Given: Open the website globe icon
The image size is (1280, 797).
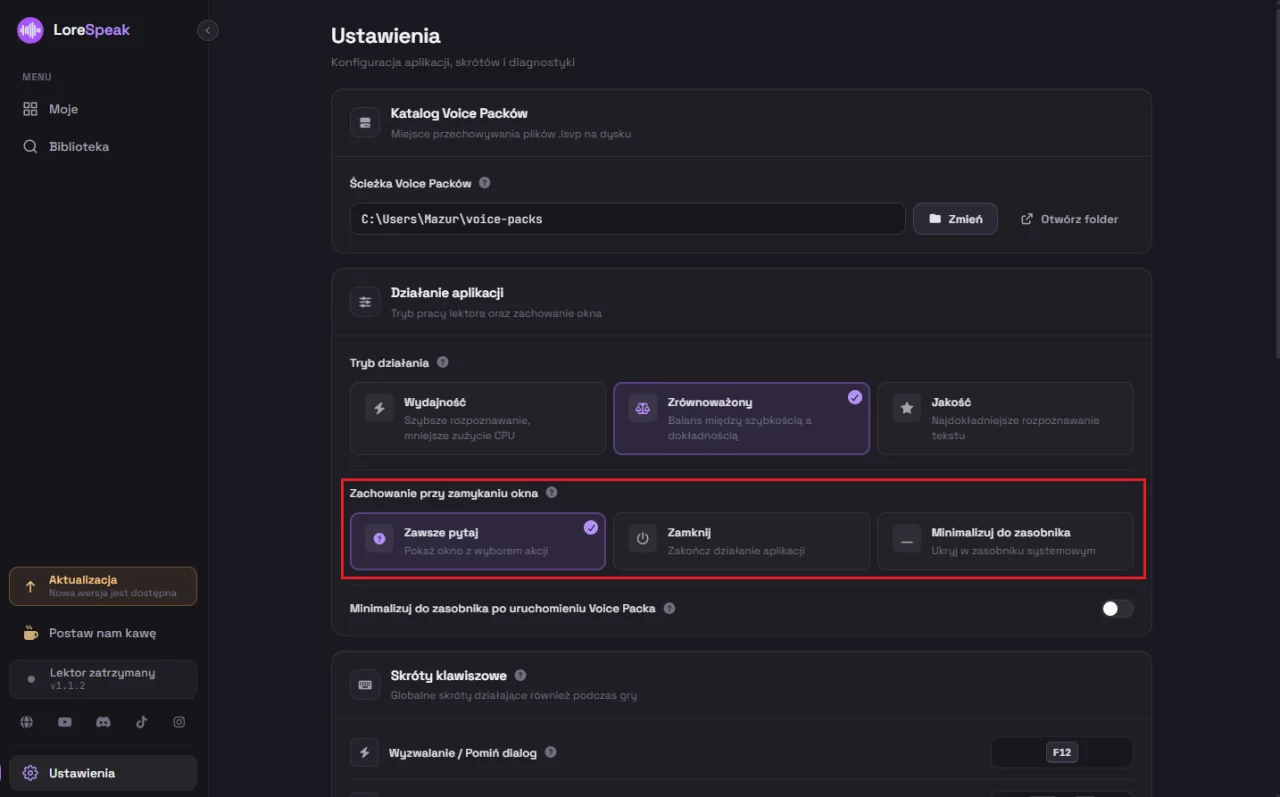Looking at the screenshot, I should pos(26,722).
